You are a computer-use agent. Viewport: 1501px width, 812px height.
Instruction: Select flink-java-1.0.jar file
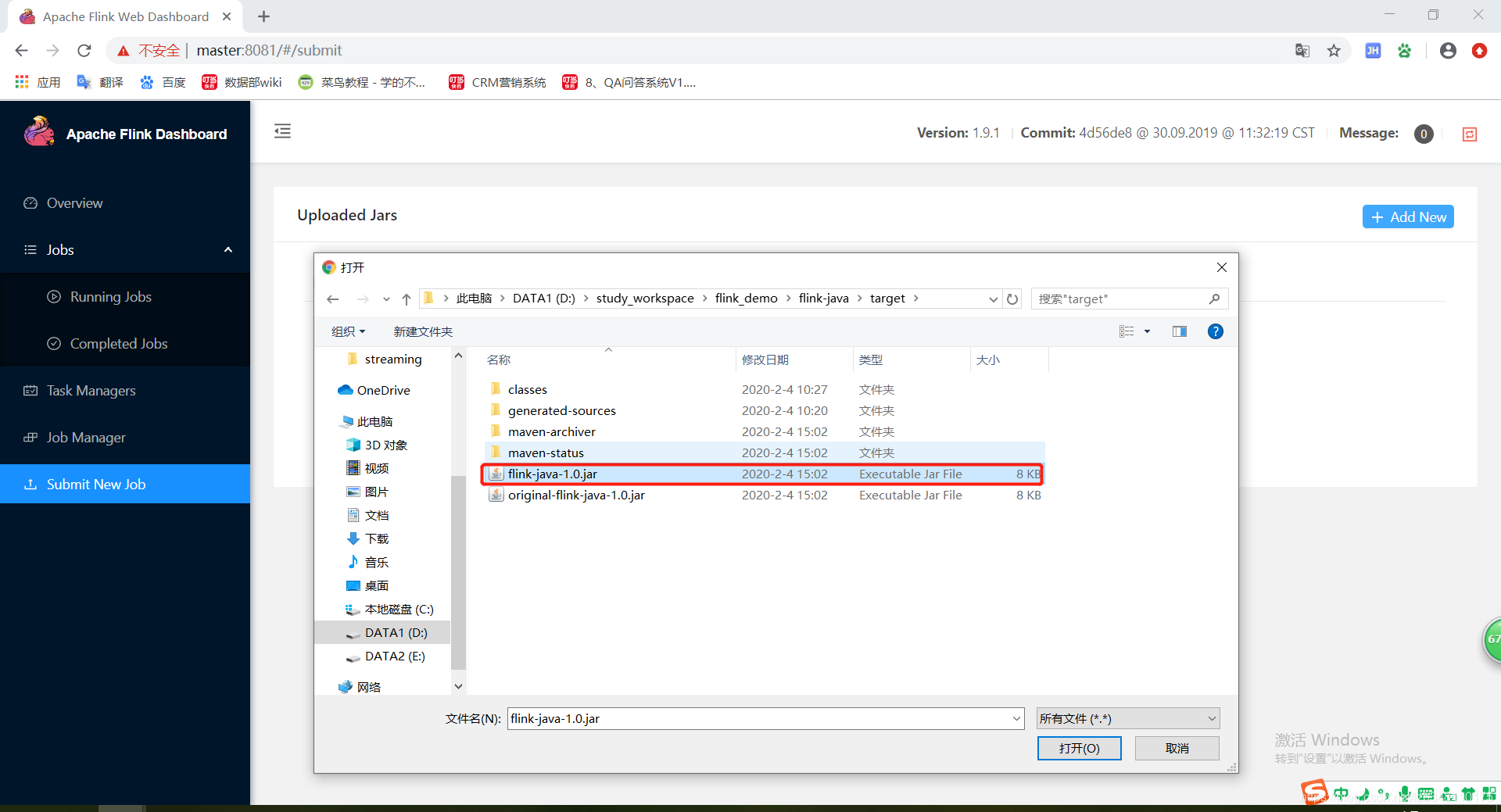pyautogui.click(x=764, y=474)
